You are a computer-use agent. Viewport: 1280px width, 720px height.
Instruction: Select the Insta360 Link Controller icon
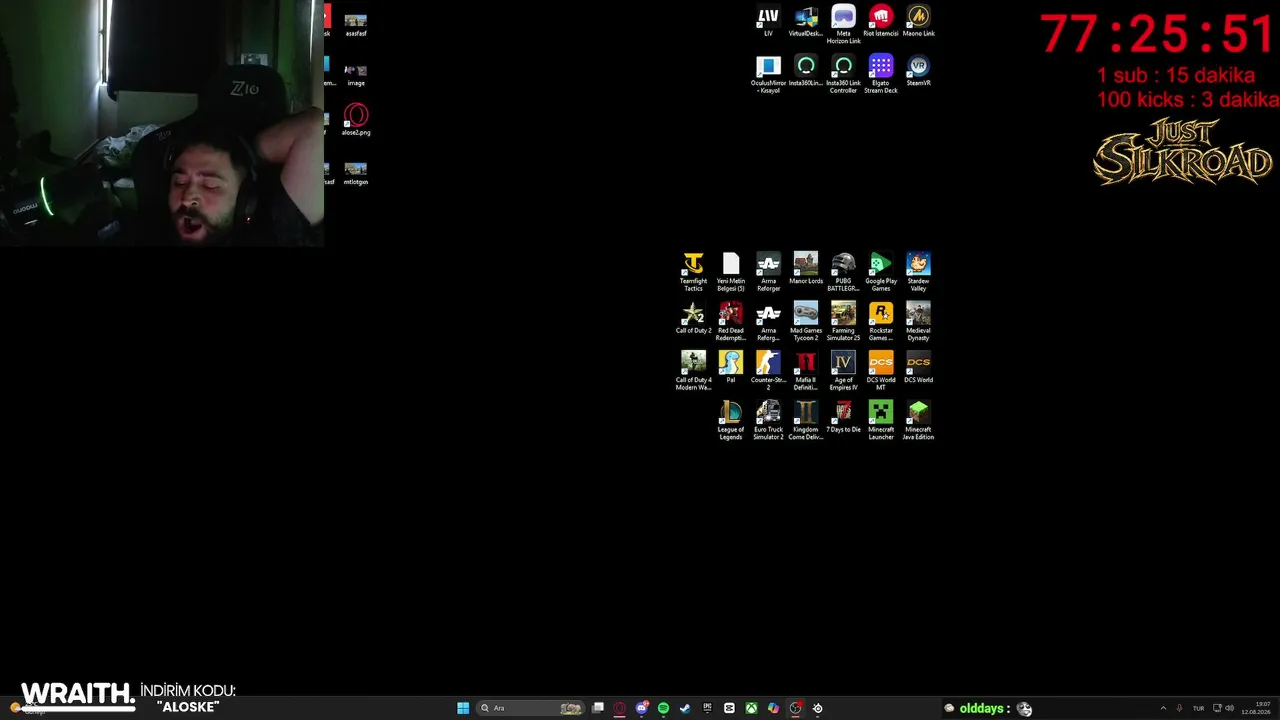[843, 75]
